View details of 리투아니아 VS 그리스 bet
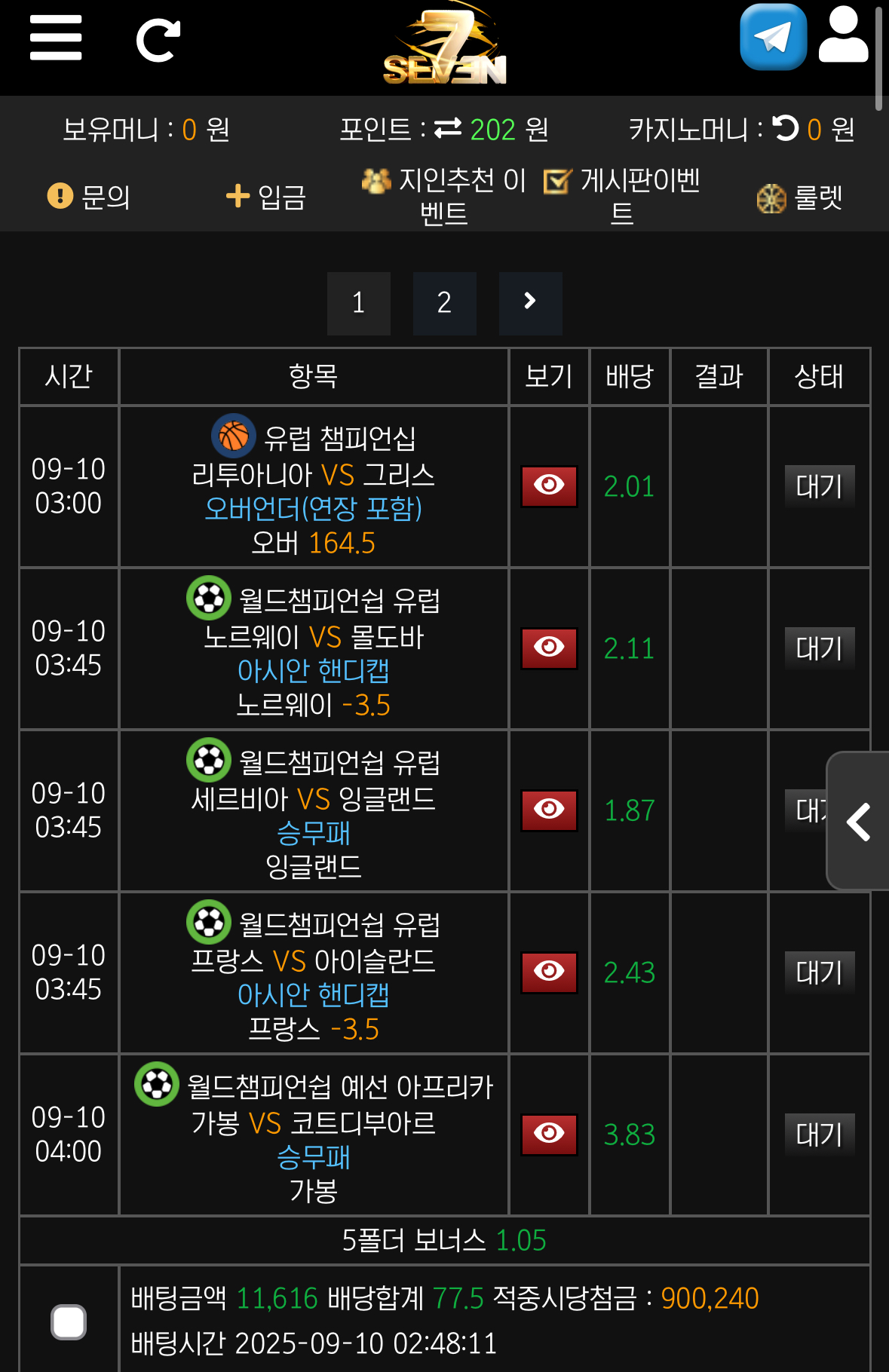Viewport: 889px width, 1372px height. [549, 486]
